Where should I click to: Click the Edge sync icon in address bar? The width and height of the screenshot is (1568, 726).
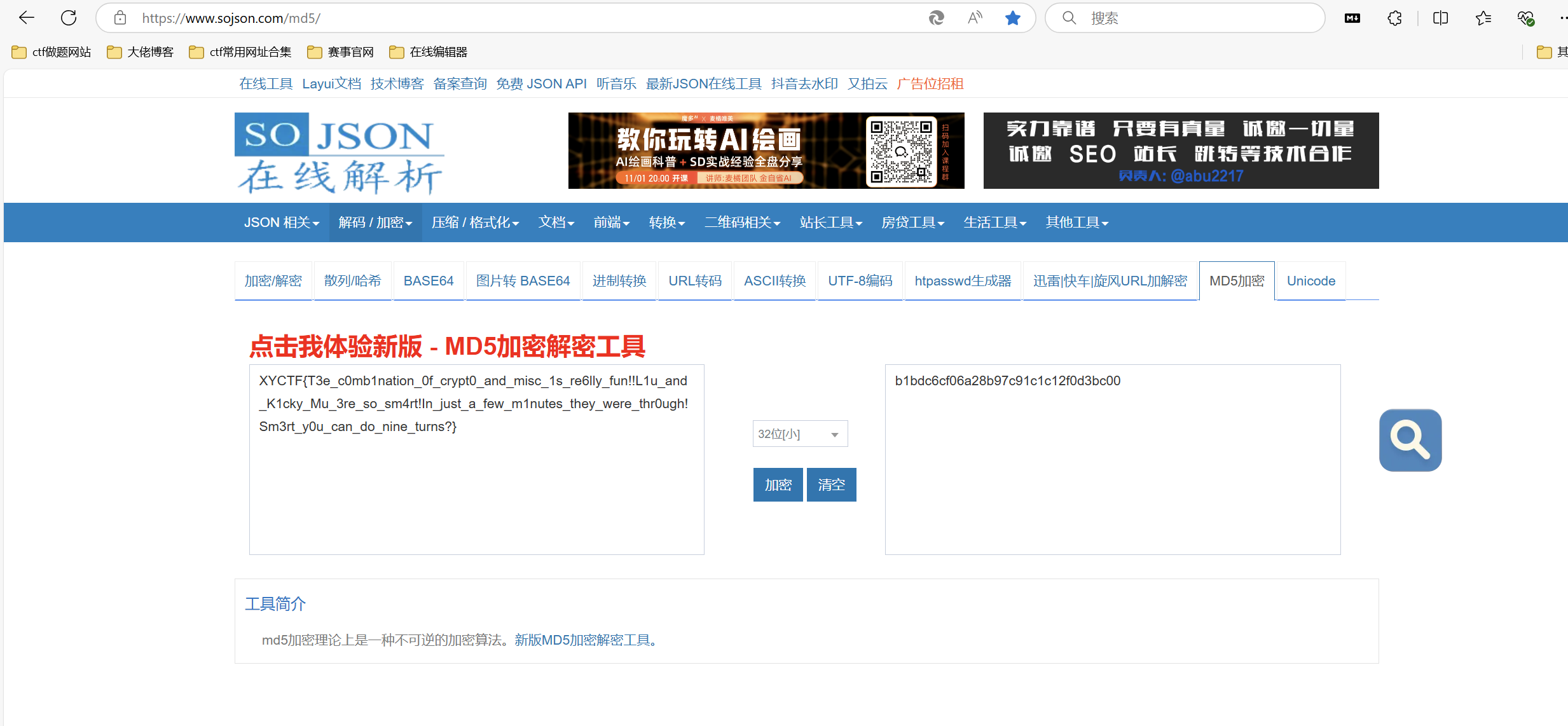(x=937, y=18)
